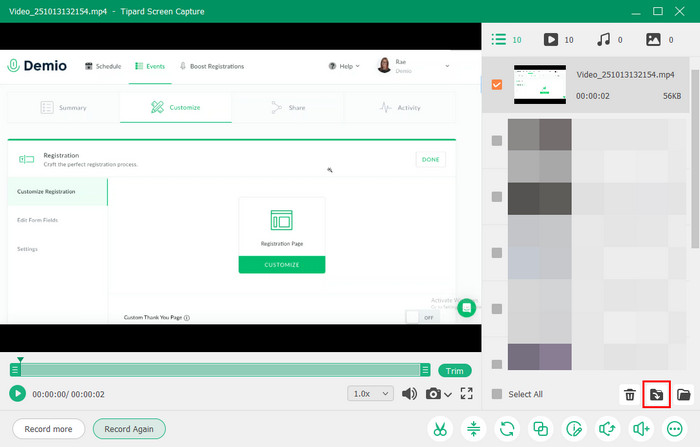
Task: Play the recorded video
Action: [17, 393]
